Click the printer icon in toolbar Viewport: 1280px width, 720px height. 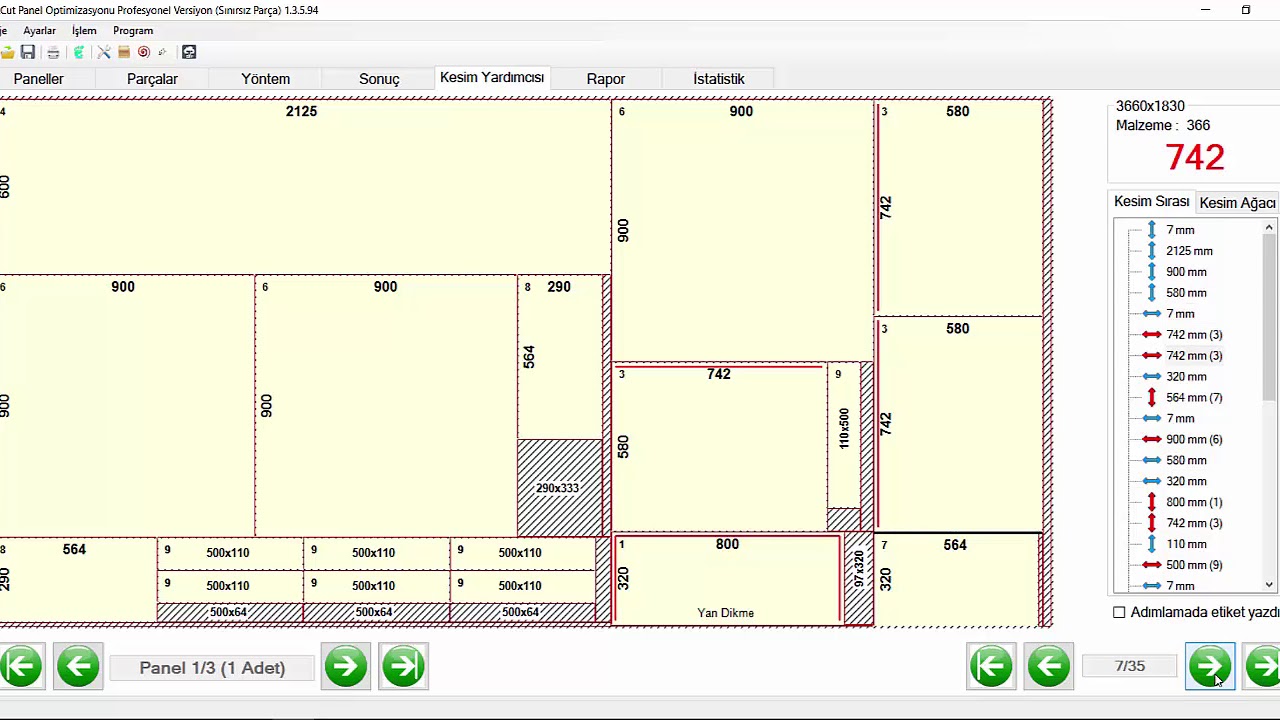point(53,52)
